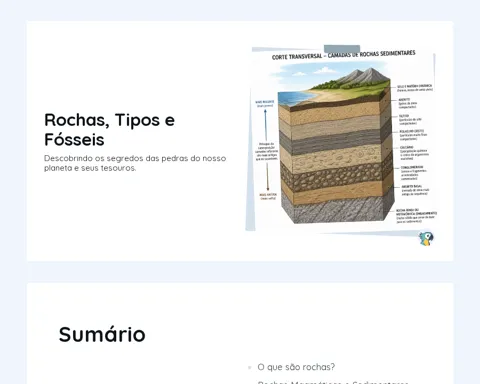
Task: Click the "Sumário" heading
Action: (102, 334)
